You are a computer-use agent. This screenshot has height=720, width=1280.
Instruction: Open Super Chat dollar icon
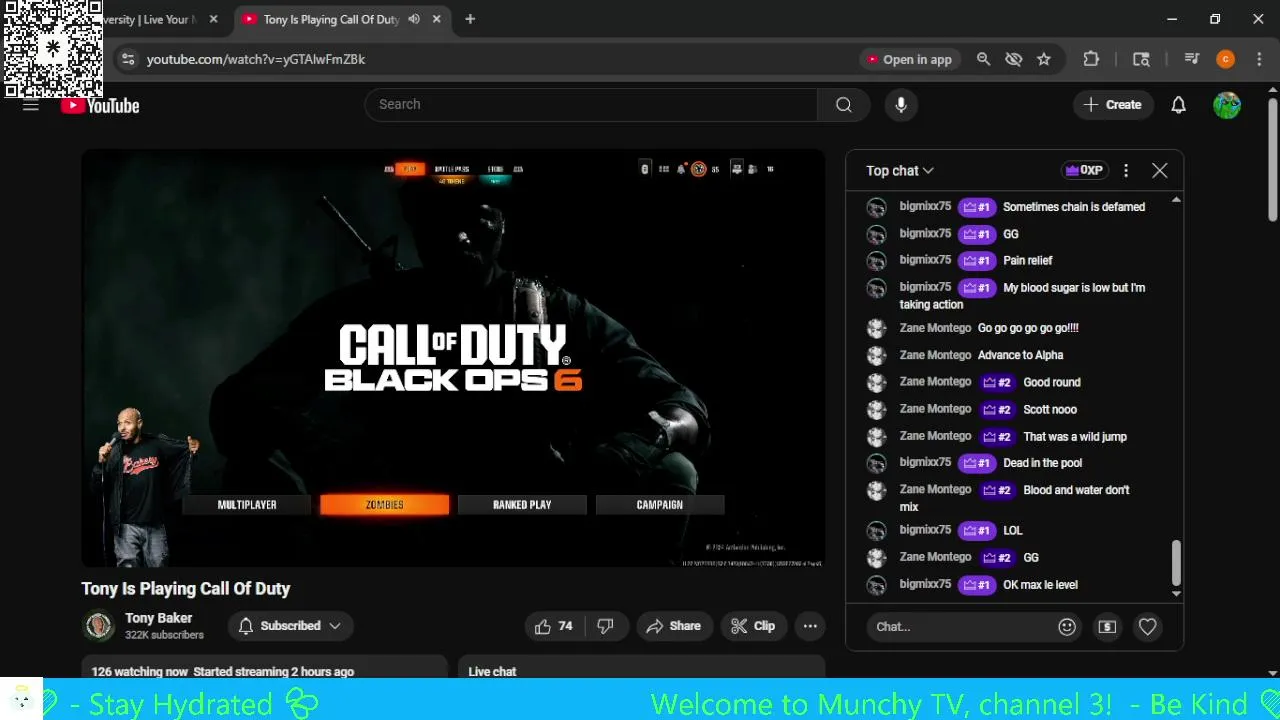pyautogui.click(x=1107, y=627)
